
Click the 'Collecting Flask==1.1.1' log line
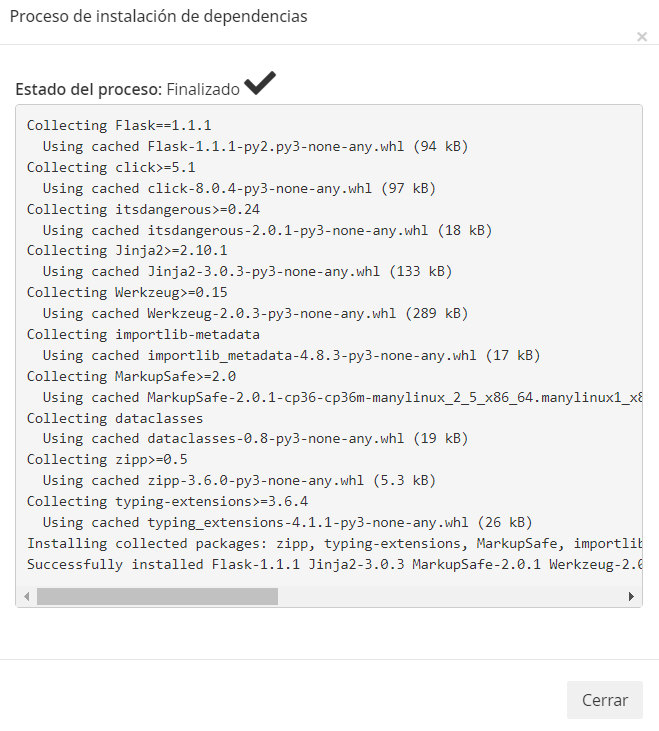[119, 125]
